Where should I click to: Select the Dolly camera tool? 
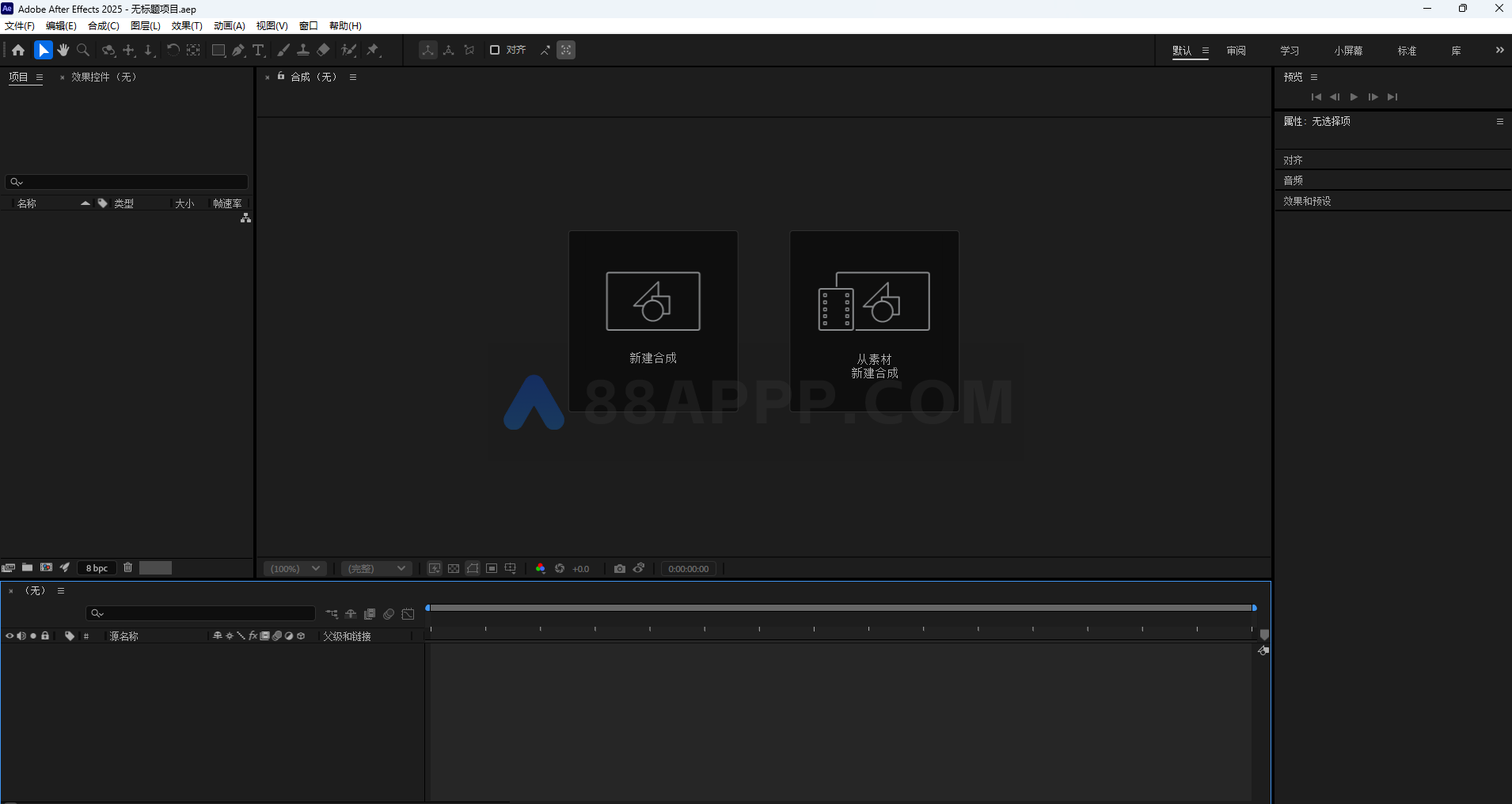pos(149,50)
